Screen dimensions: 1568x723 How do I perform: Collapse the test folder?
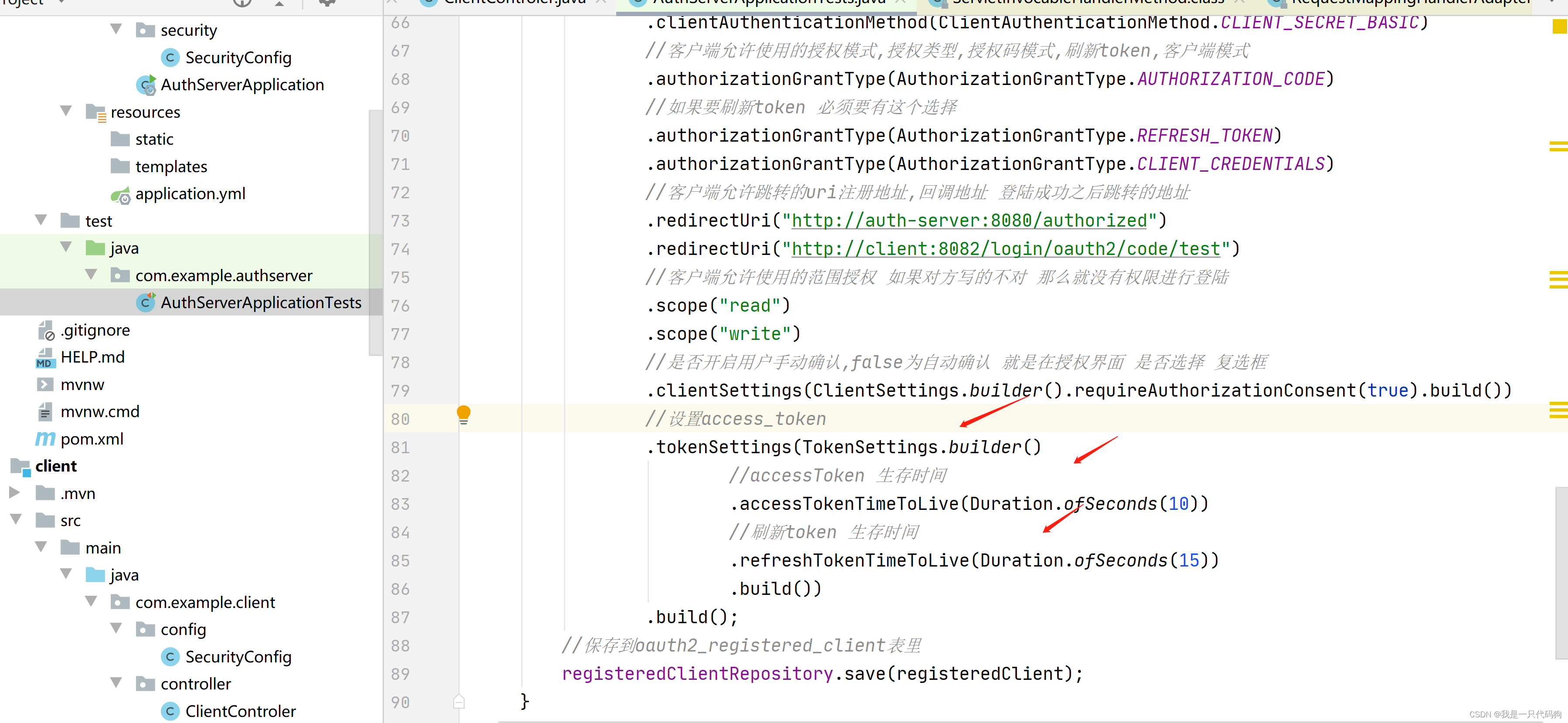point(41,221)
